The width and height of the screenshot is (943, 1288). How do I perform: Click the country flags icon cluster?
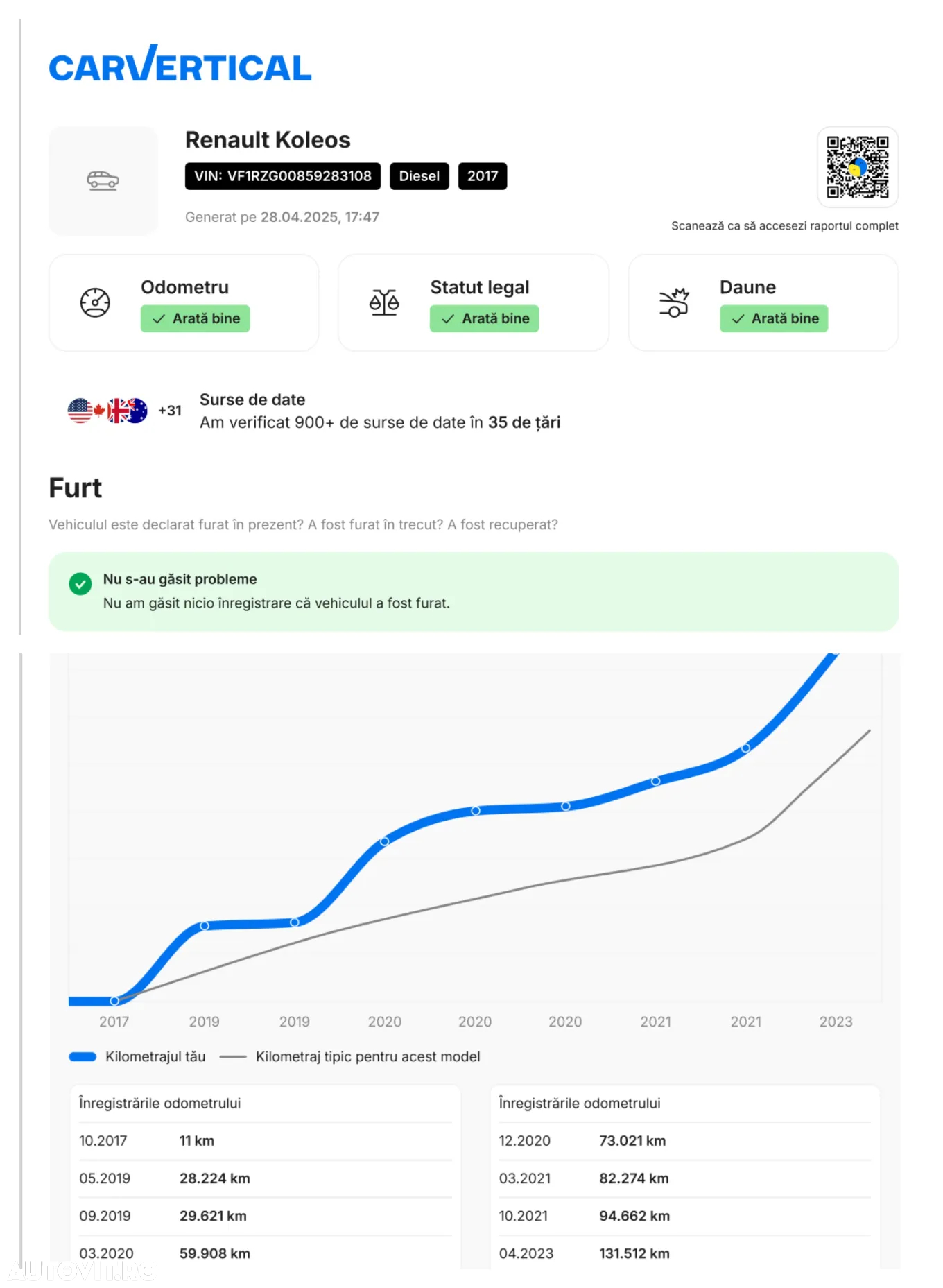tap(107, 411)
